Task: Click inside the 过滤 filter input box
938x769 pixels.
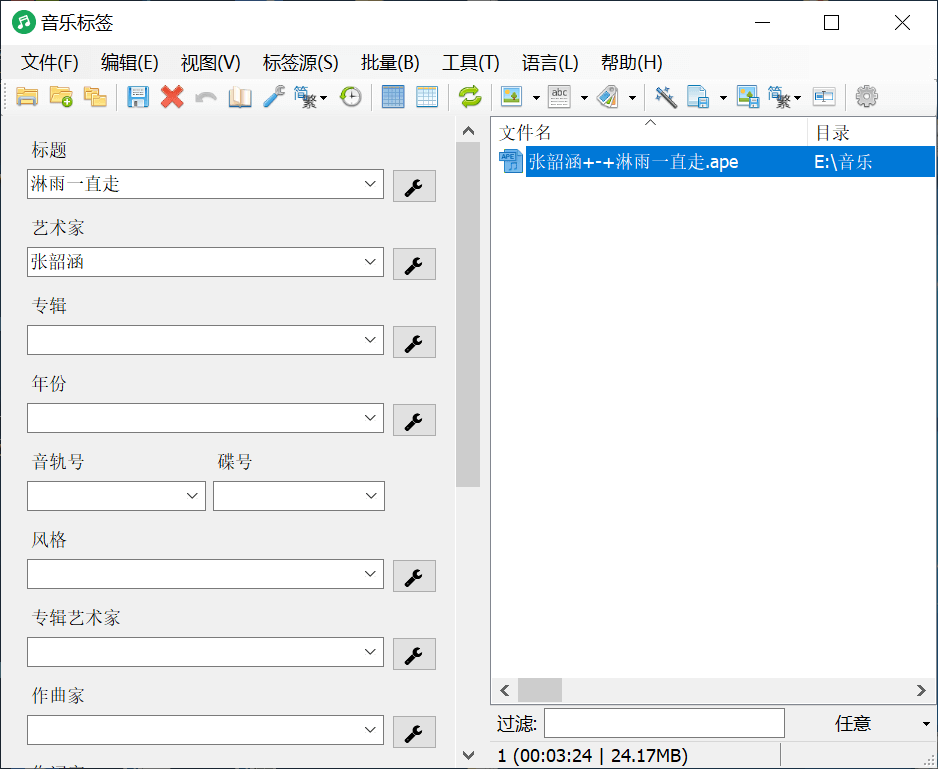Action: click(663, 722)
